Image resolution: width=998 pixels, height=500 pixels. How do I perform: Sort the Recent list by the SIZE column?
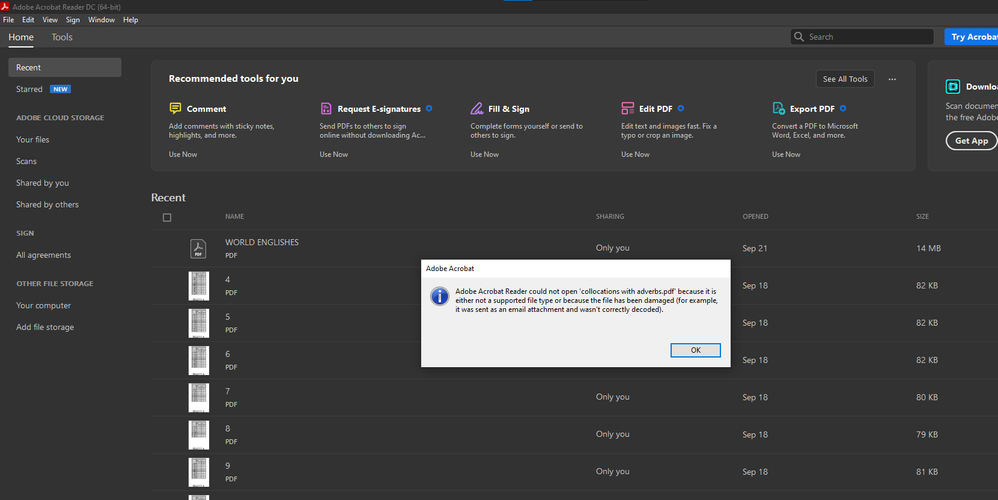[922, 216]
